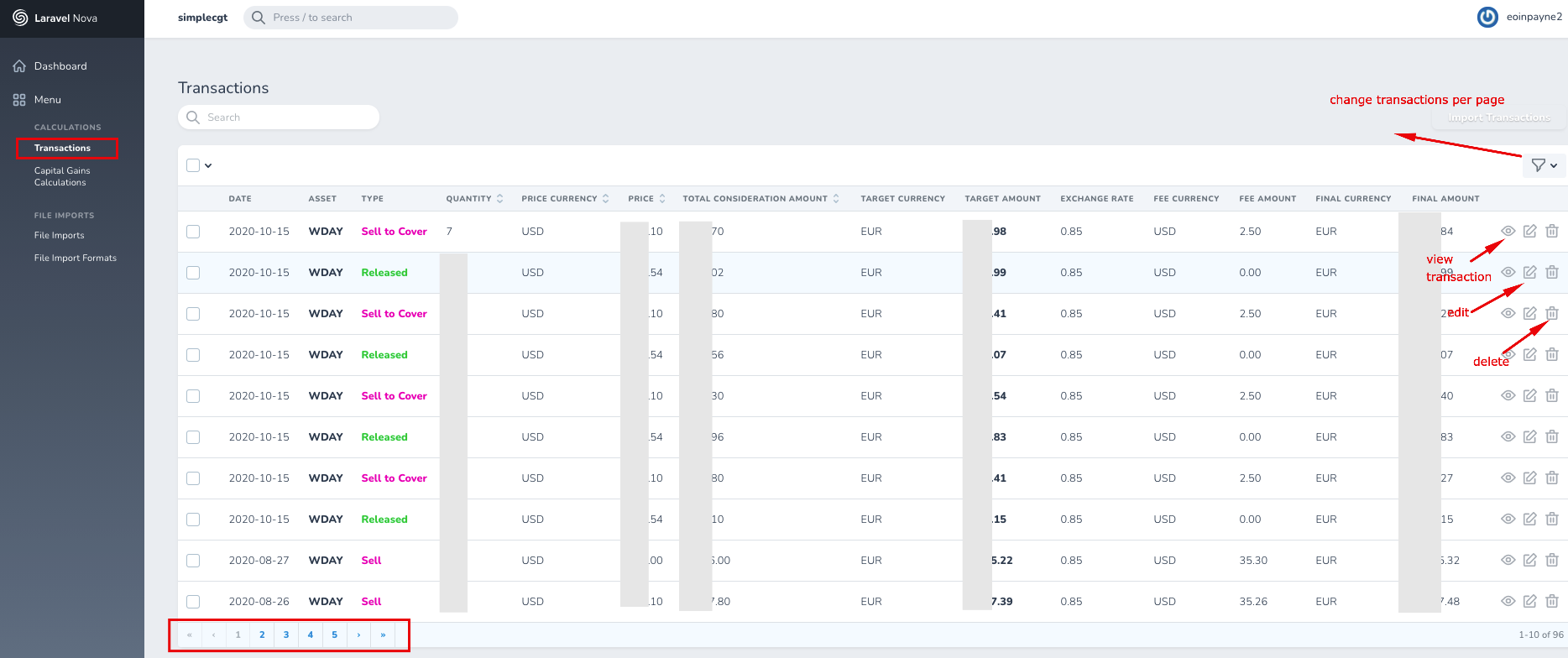View the transaction with target amount .54

1508,396
